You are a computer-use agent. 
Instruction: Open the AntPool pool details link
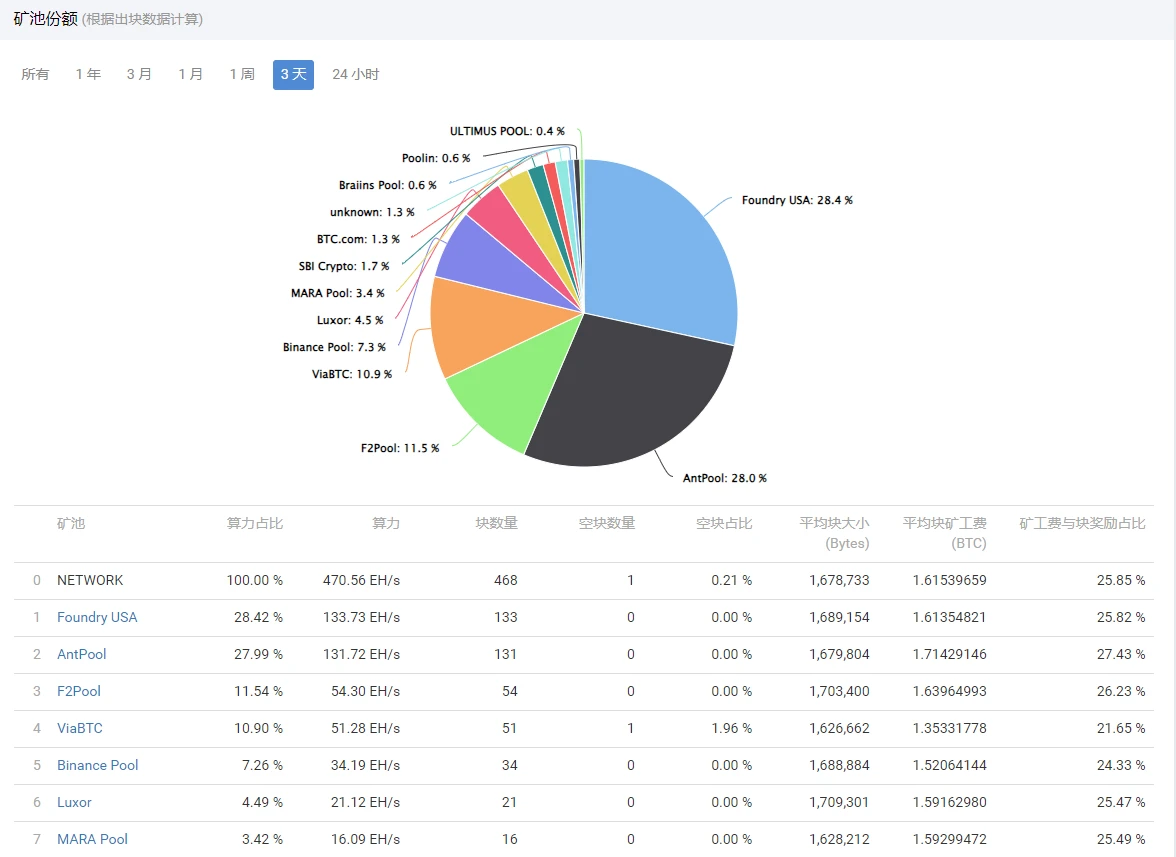81,654
